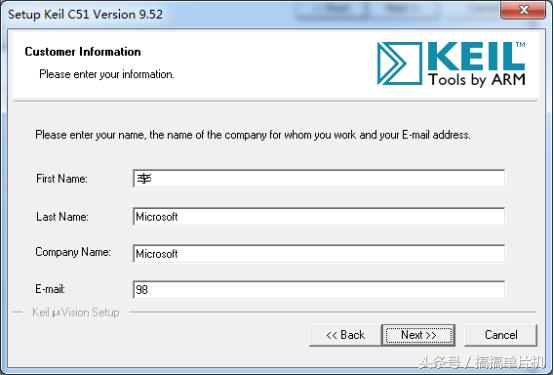Cancel the Keil C51 installation
This screenshot has height=375, width=554.
(501, 335)
